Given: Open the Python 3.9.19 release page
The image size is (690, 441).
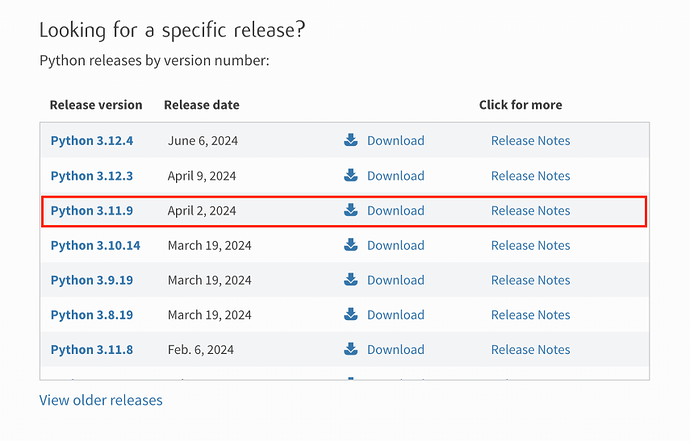Looking at the screenshot, I should [x=92, y=280].
